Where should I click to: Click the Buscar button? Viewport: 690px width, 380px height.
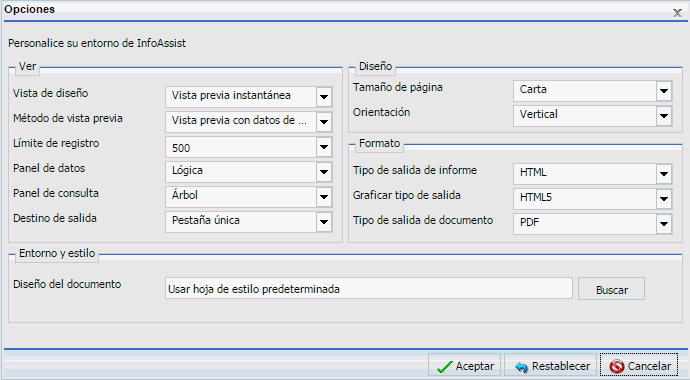coord(611,289)
